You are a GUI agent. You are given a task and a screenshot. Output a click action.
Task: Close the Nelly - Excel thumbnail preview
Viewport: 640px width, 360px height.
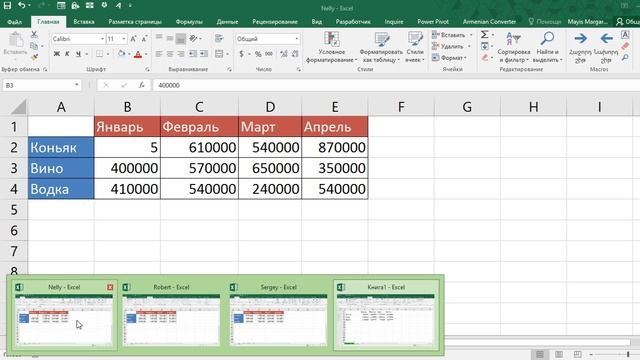click(110, 287)
